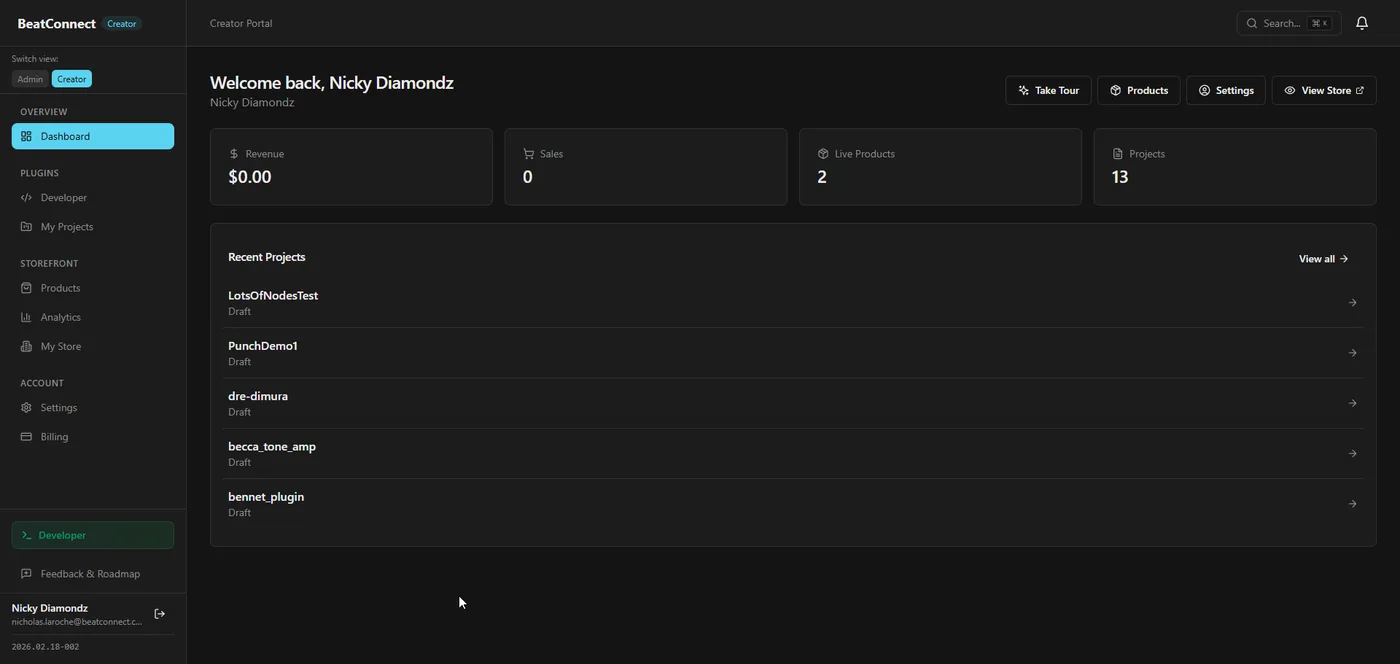Click the Billing card icon
The height and width of the screenshot is (664, 1400).
click(25, 437)
